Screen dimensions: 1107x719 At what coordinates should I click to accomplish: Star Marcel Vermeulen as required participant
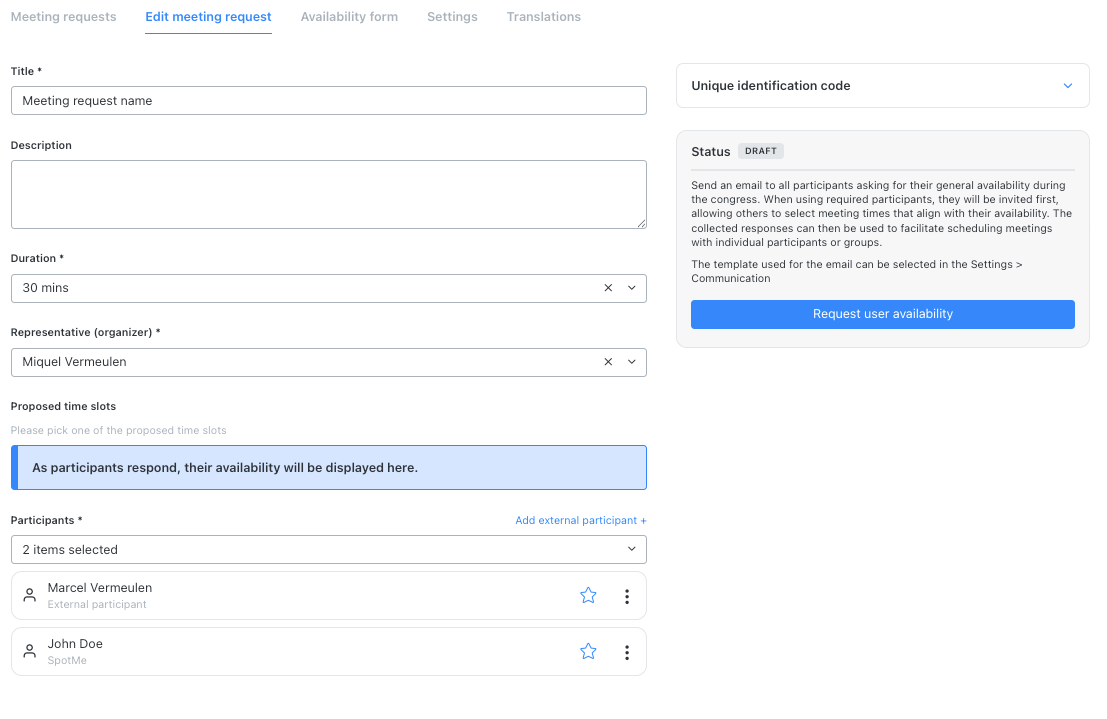(x=588, y=595)
